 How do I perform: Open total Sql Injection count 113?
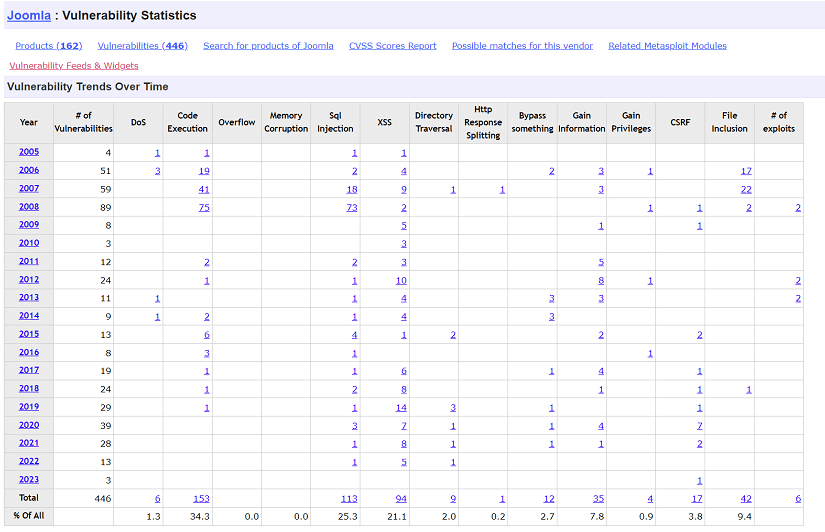[x=349, y=499]
